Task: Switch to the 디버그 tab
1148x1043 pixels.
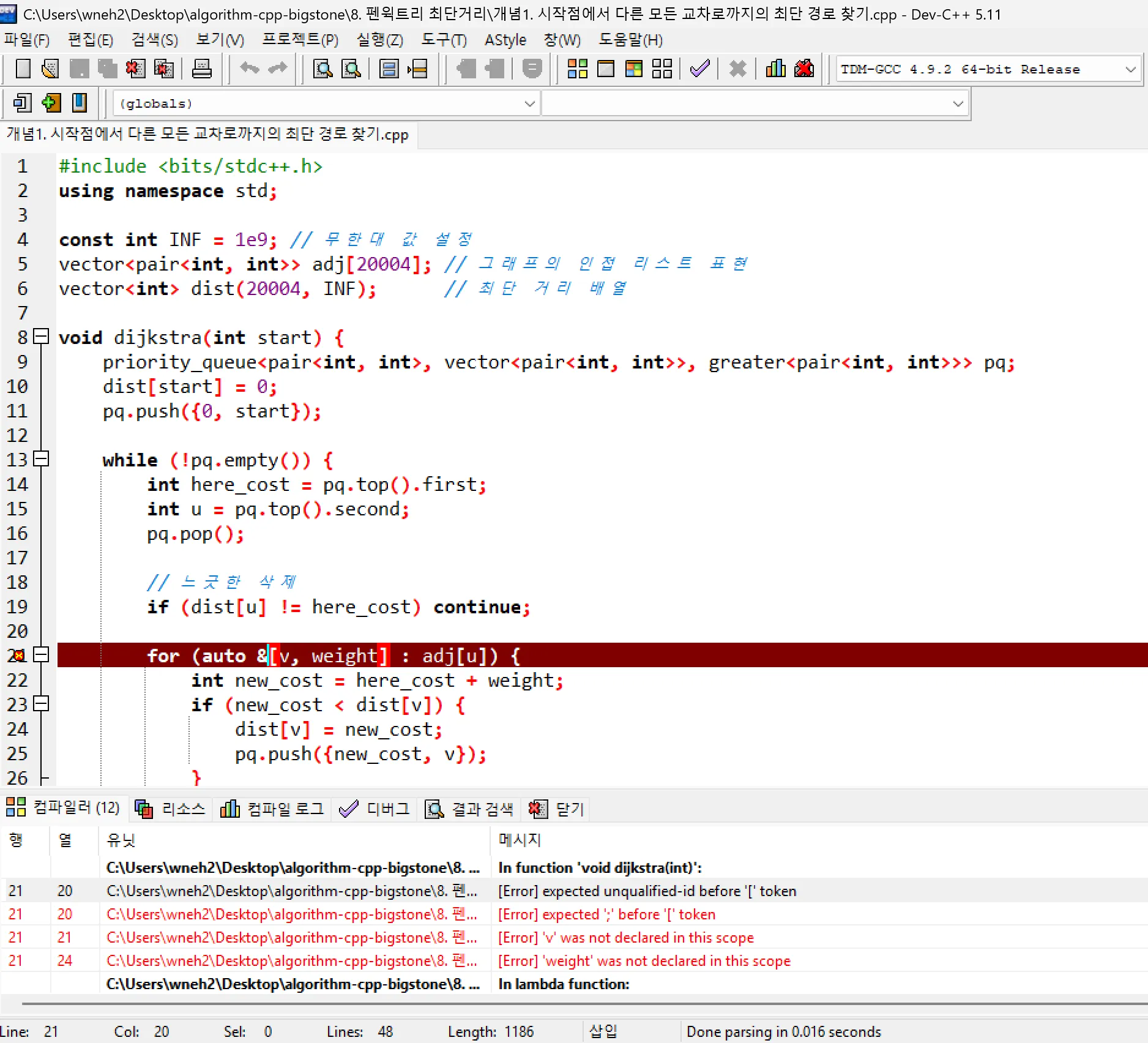Action: [x=375, y=809]
